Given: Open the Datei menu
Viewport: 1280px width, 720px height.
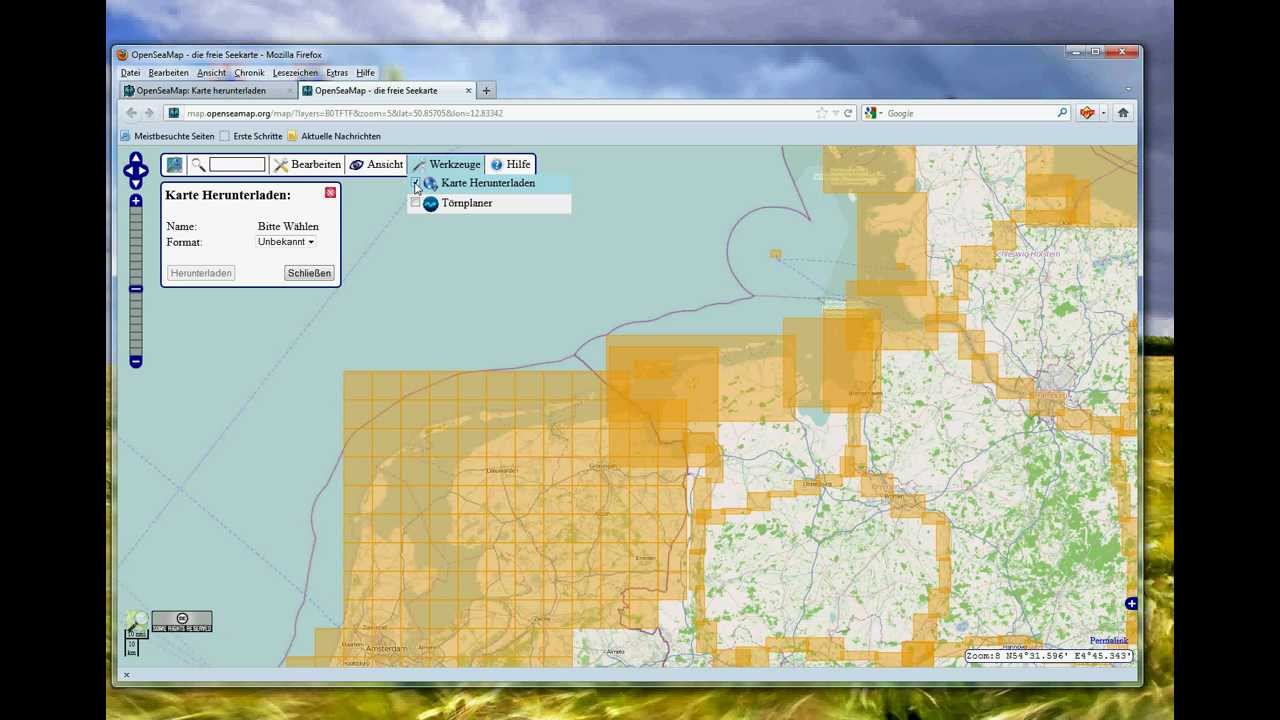Looking at the screenshot, I should coord(131,73).
